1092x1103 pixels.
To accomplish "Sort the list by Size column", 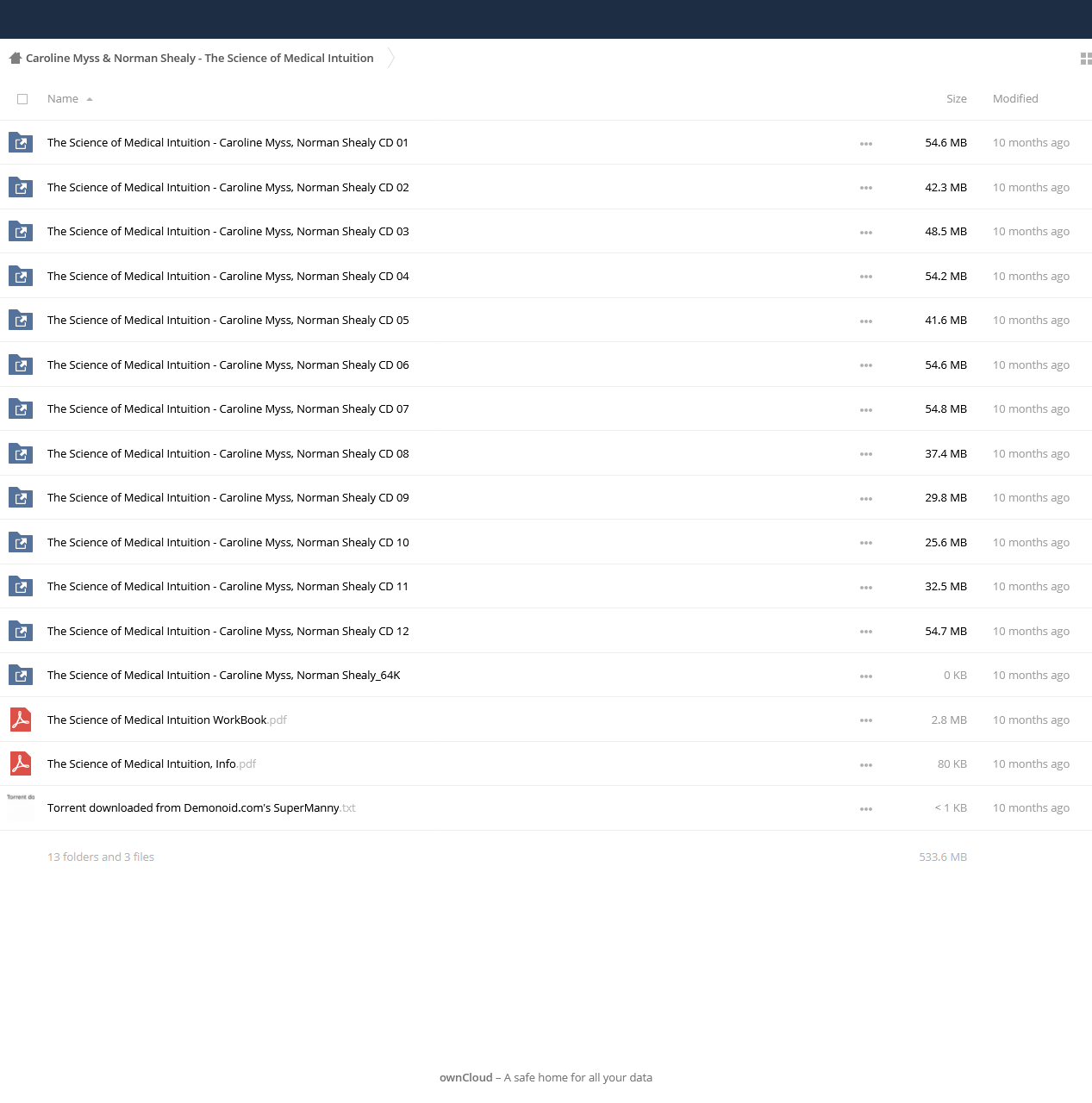I will point(956,99).
